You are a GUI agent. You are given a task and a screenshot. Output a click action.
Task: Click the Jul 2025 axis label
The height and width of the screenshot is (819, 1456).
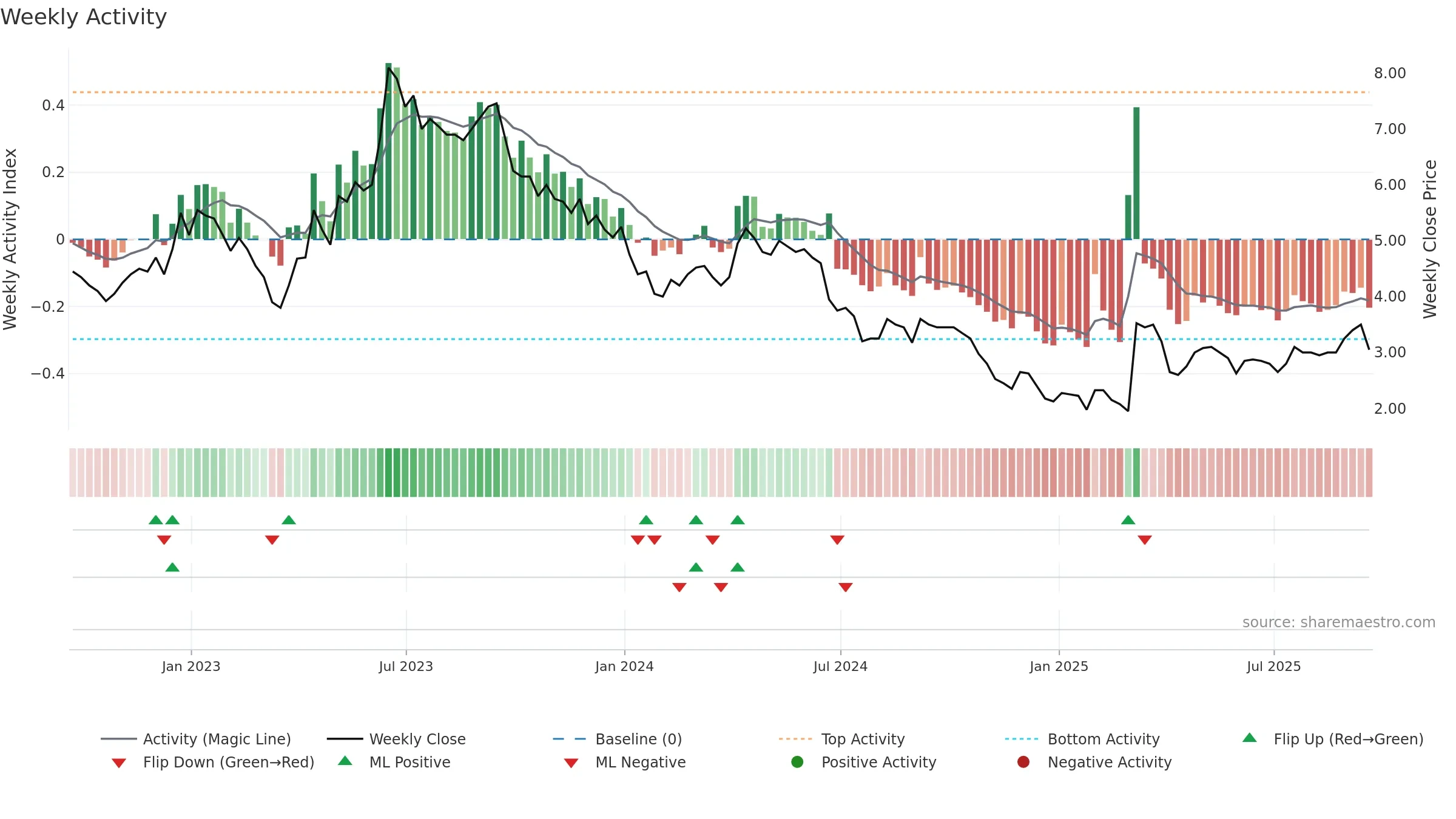[x=1274, y=666]
